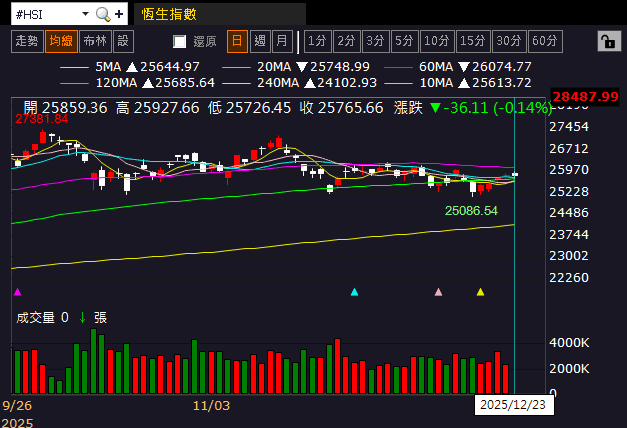Click the cyan triangle marker below chart
Image resolution: width=627 pixels, height=428 pixels.
(x=354, y=292)
